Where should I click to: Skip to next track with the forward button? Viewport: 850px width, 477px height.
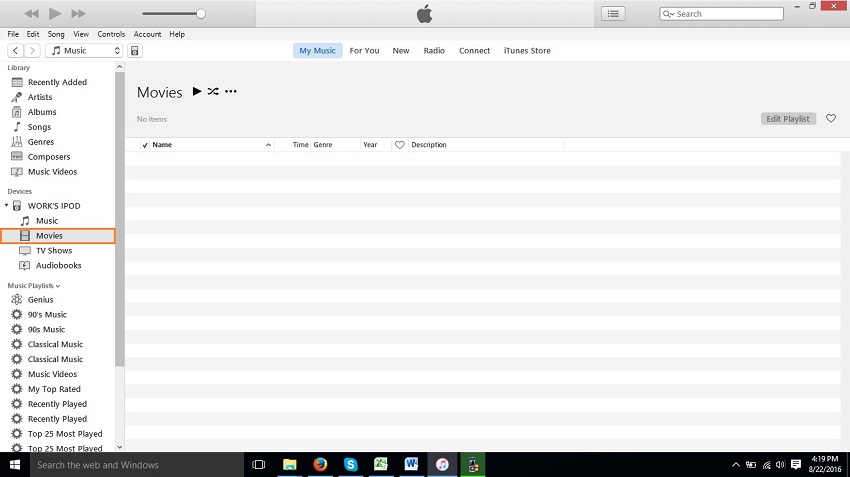coord(78,14)
